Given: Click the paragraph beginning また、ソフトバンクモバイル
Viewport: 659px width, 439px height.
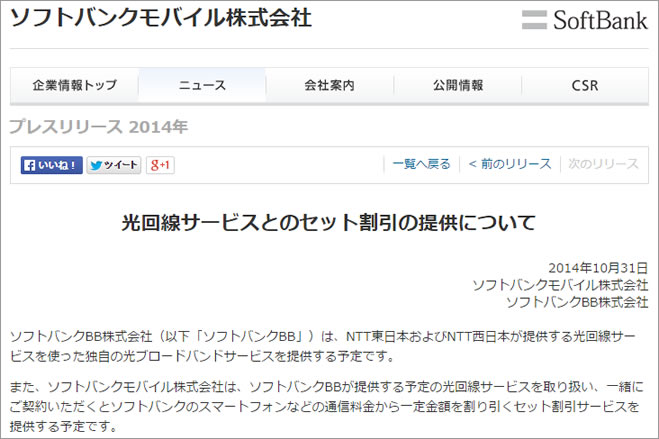Looking at the screenshot, I should click(x=327, y=406).
